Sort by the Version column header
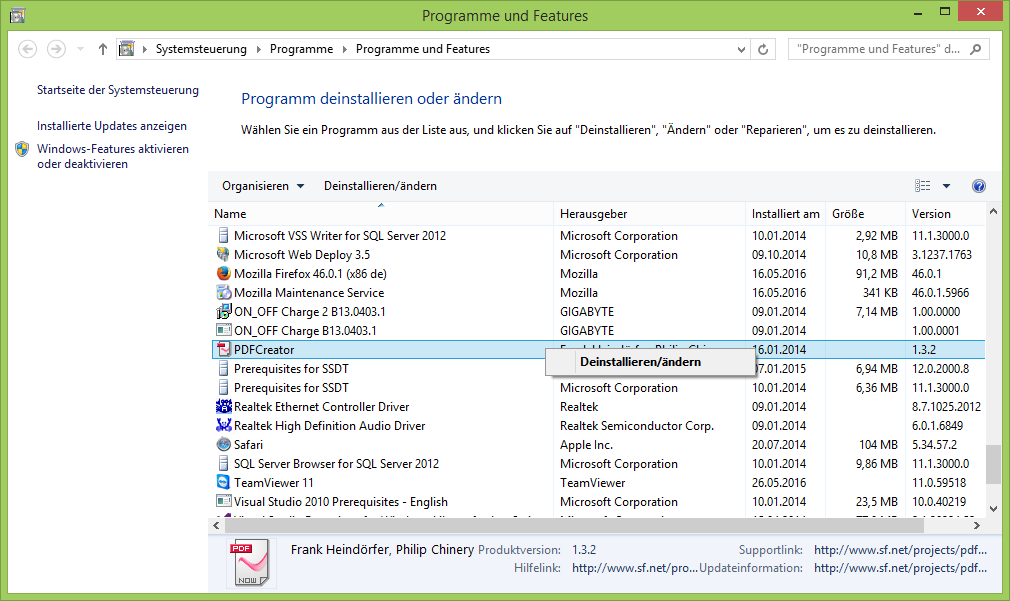Viewport: 1010px width, 601px height. pos(946,214)
